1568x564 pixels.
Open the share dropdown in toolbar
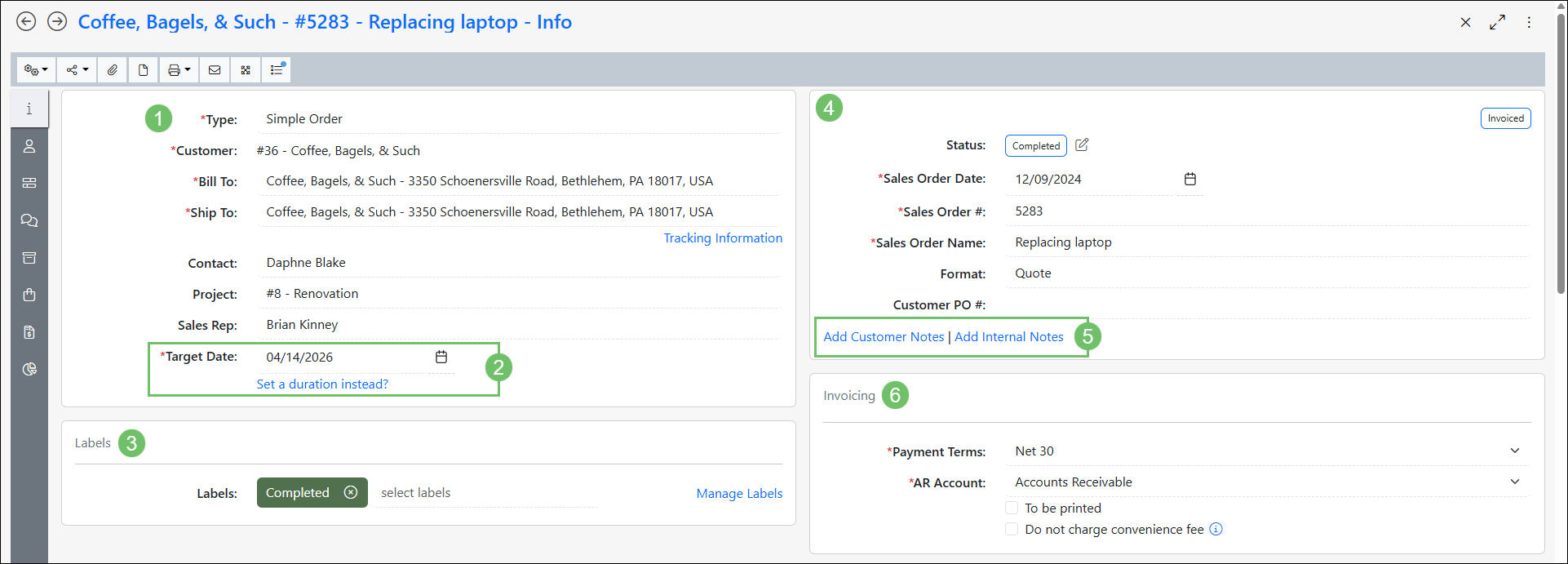click(x=78, y=70)
